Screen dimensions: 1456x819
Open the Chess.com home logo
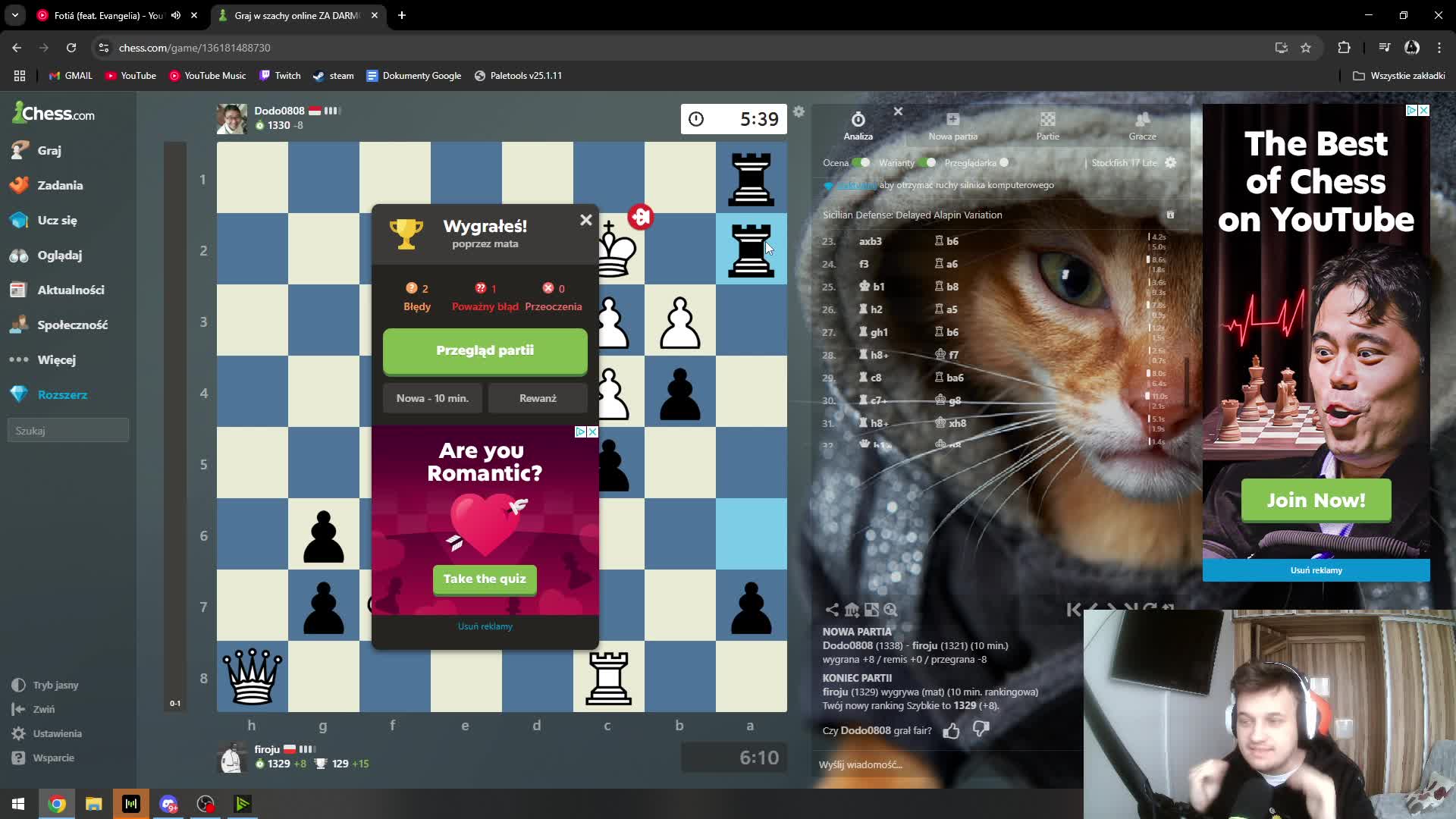coord(54,114)
